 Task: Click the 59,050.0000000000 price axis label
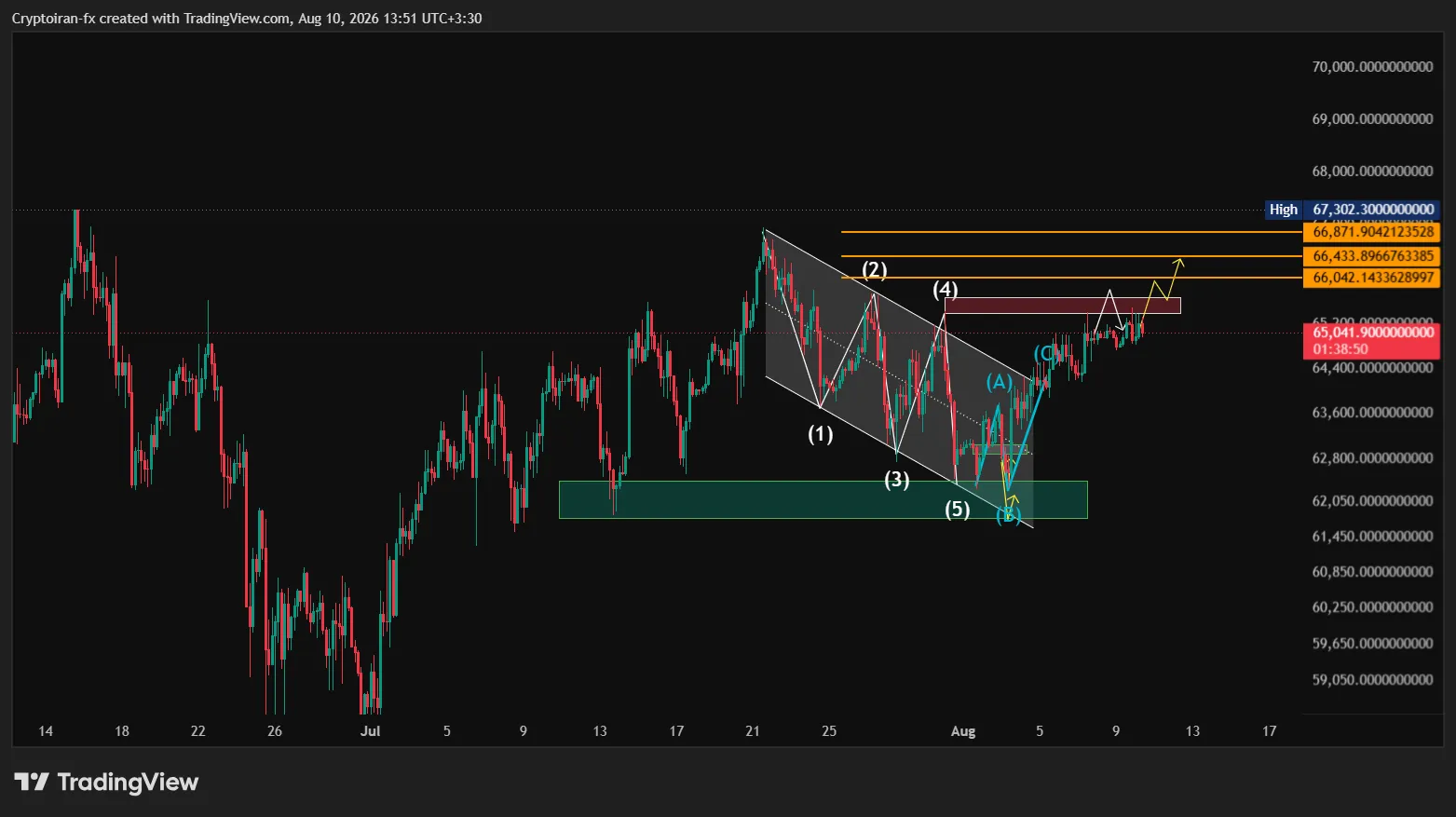pos(1372,680)
